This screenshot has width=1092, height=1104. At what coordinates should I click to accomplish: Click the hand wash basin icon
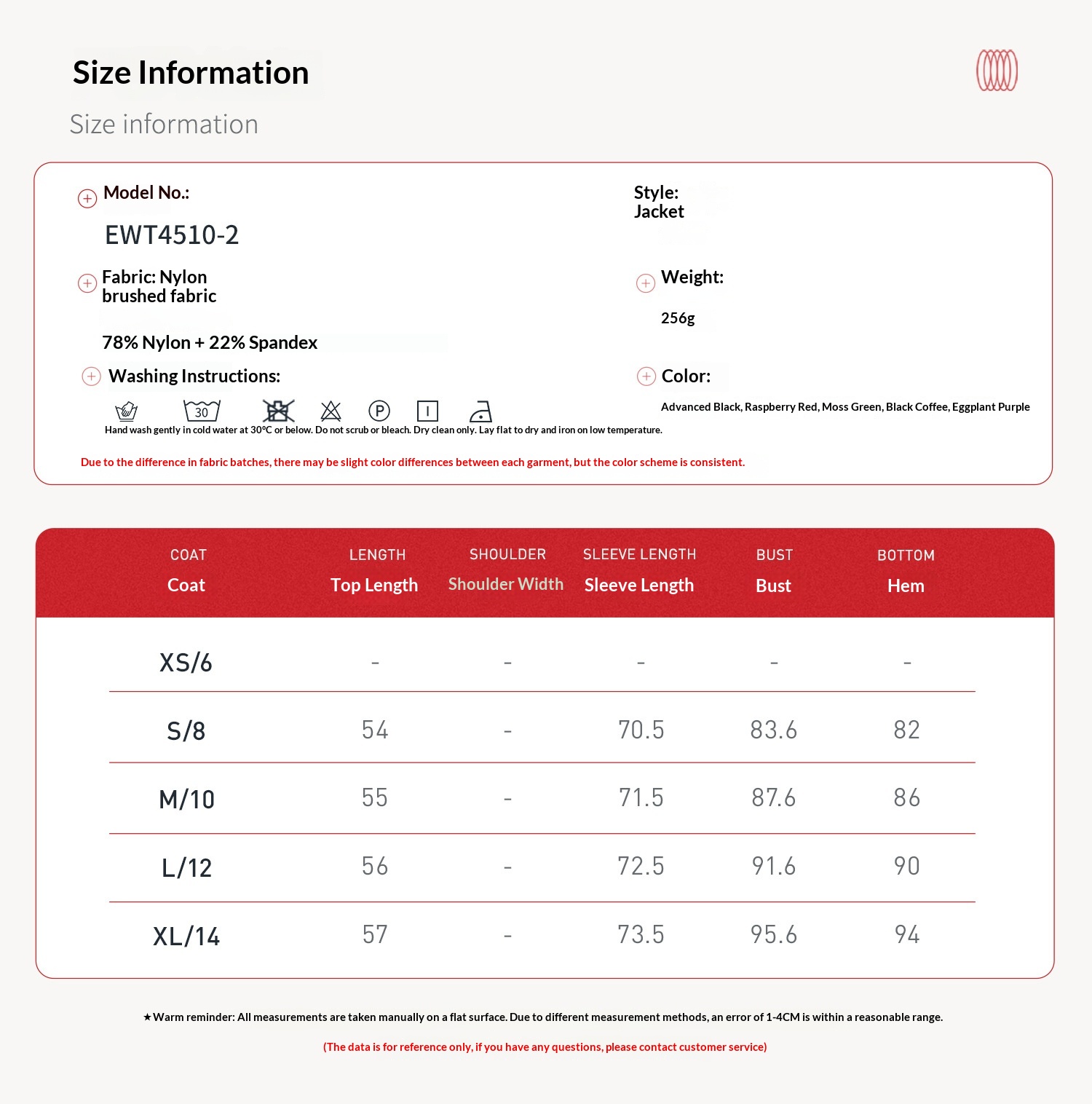pyautogui.click(x=127, y=411)
